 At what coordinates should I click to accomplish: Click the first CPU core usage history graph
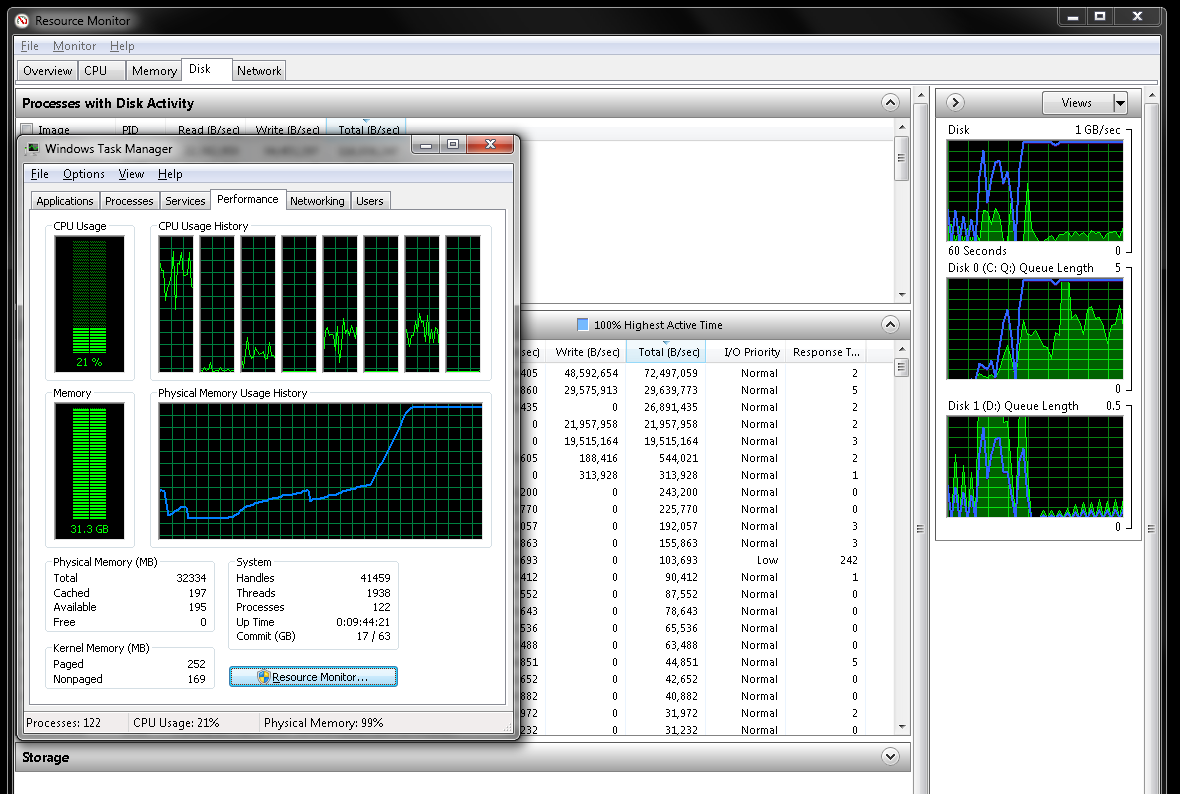click(176, 303)
